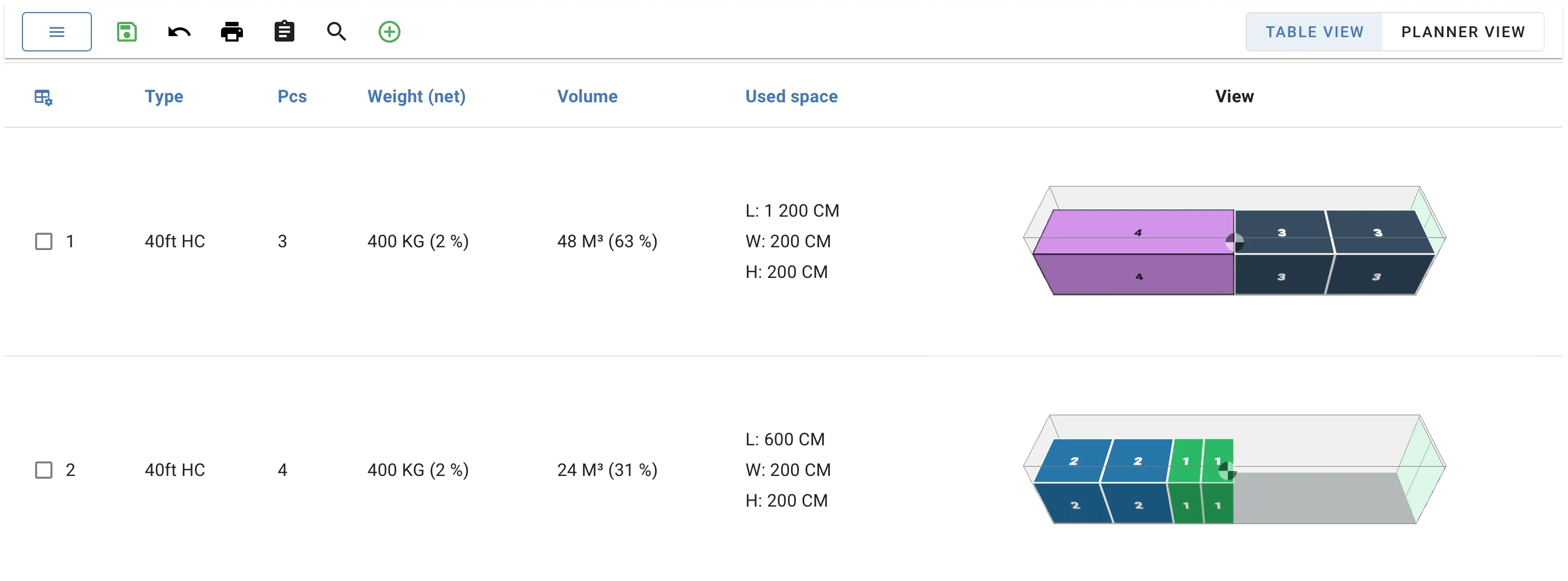Open table column settings icon

coord(43,97)
